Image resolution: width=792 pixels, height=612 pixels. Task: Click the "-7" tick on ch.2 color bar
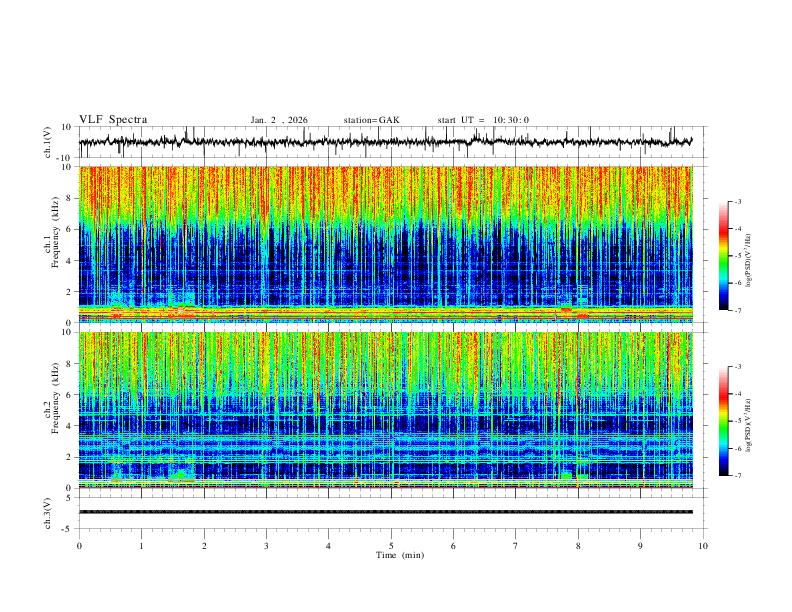737,475
